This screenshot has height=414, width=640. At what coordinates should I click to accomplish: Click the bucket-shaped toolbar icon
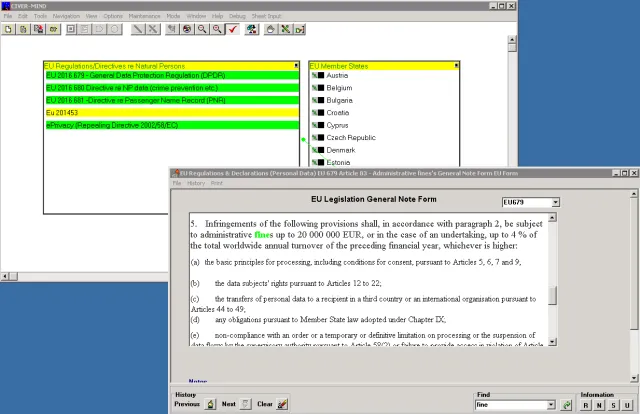click(270, 29)
